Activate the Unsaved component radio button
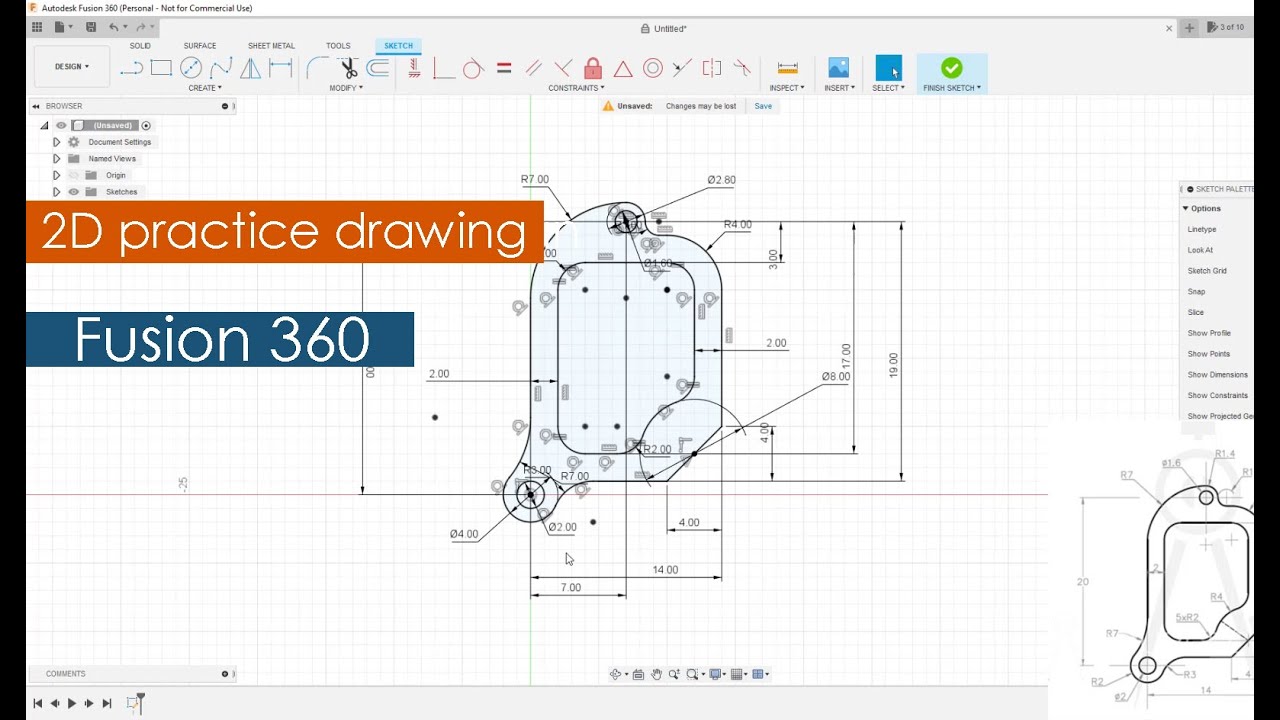The height and width of the screenshot is (720, 1280). [146, 125]
